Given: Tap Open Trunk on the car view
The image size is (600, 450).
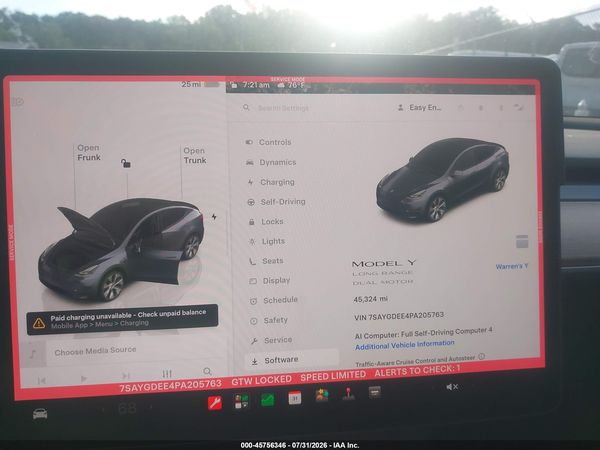Looking at the screenshot, I should pyautogui.click(x=195, y=155).
